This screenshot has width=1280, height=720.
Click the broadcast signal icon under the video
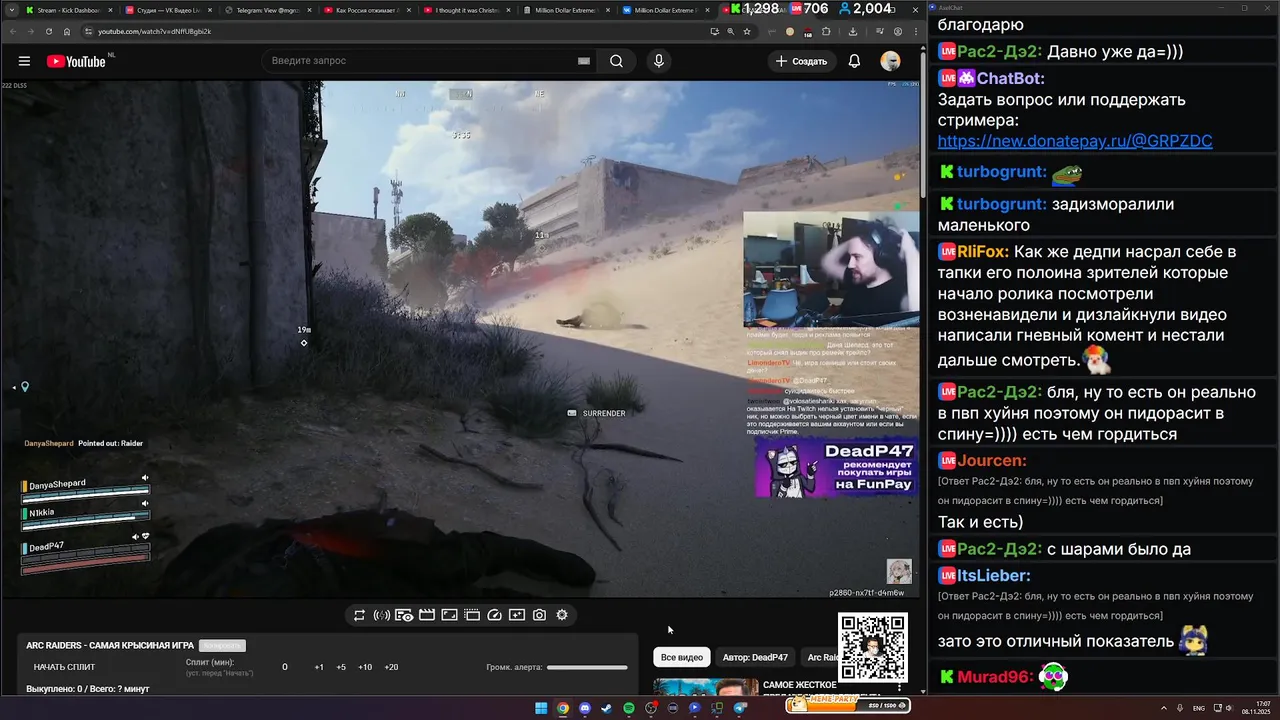381,615
